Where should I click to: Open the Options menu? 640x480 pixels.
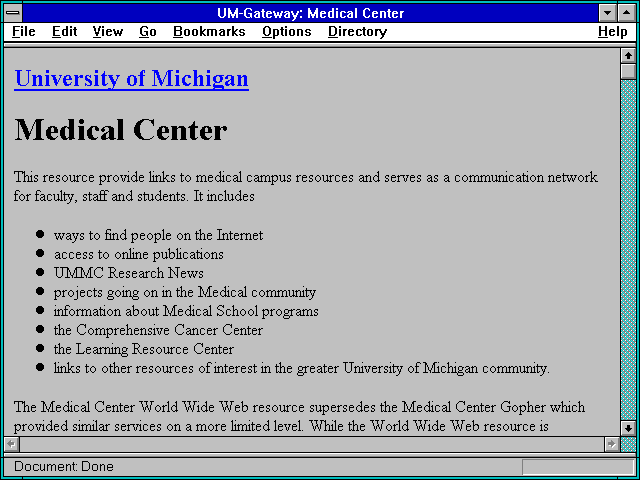tap(287, 32)
